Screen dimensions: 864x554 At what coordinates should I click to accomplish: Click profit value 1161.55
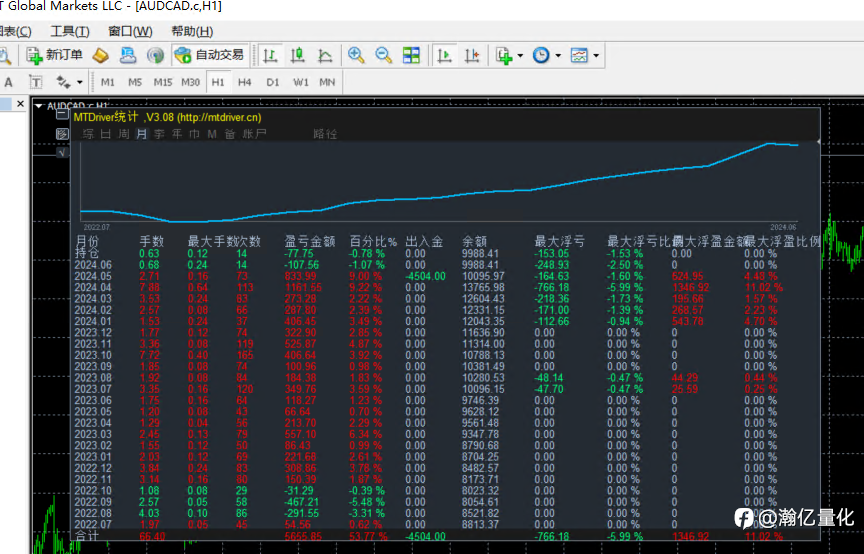coord(303,287)
